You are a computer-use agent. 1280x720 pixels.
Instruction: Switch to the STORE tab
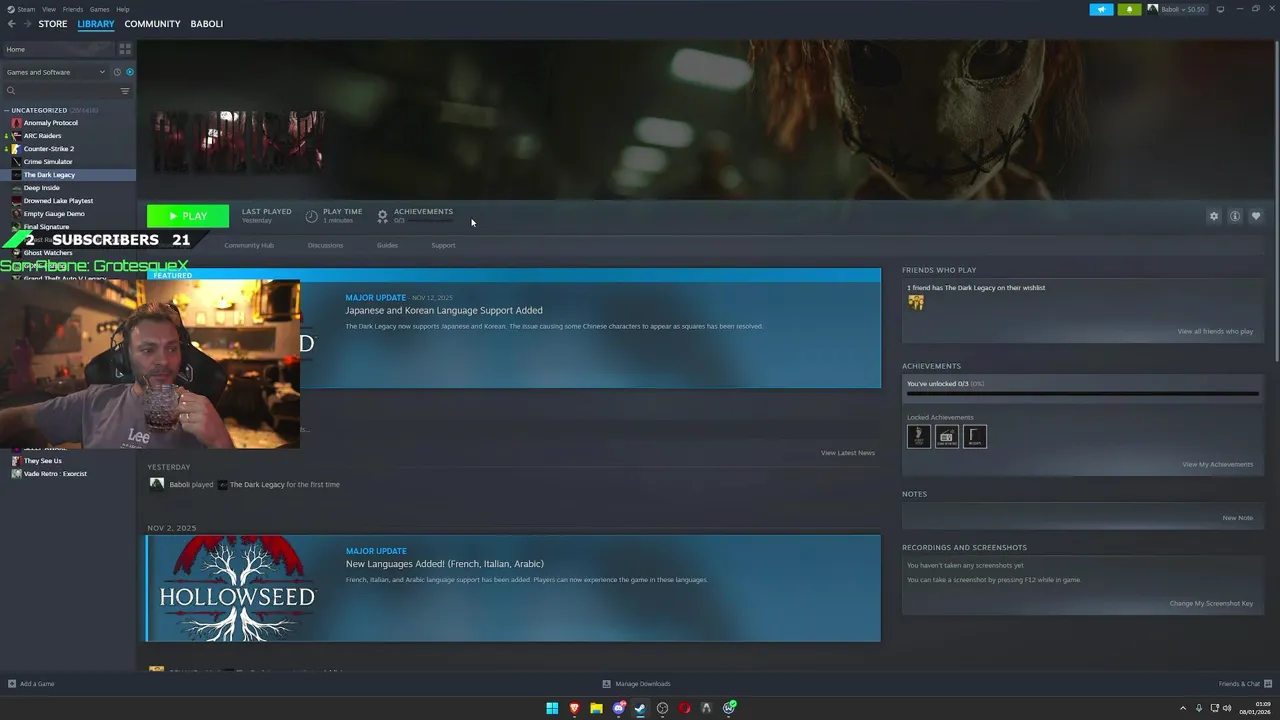click(x=53, y=24)
